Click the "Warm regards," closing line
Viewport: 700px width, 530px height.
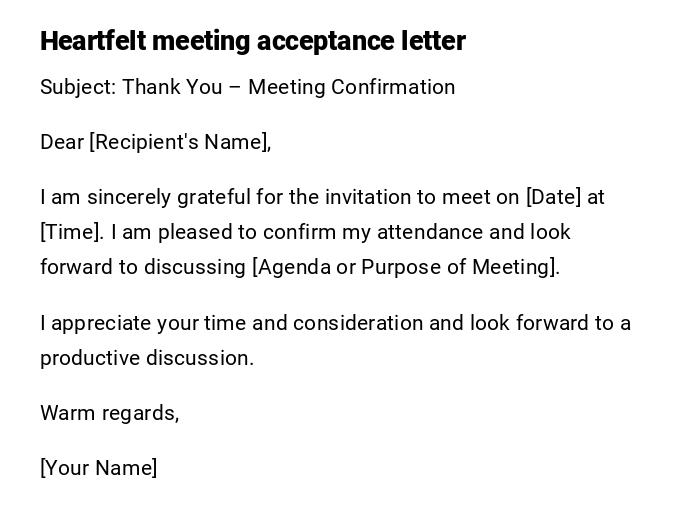click(x=110, y=413)
